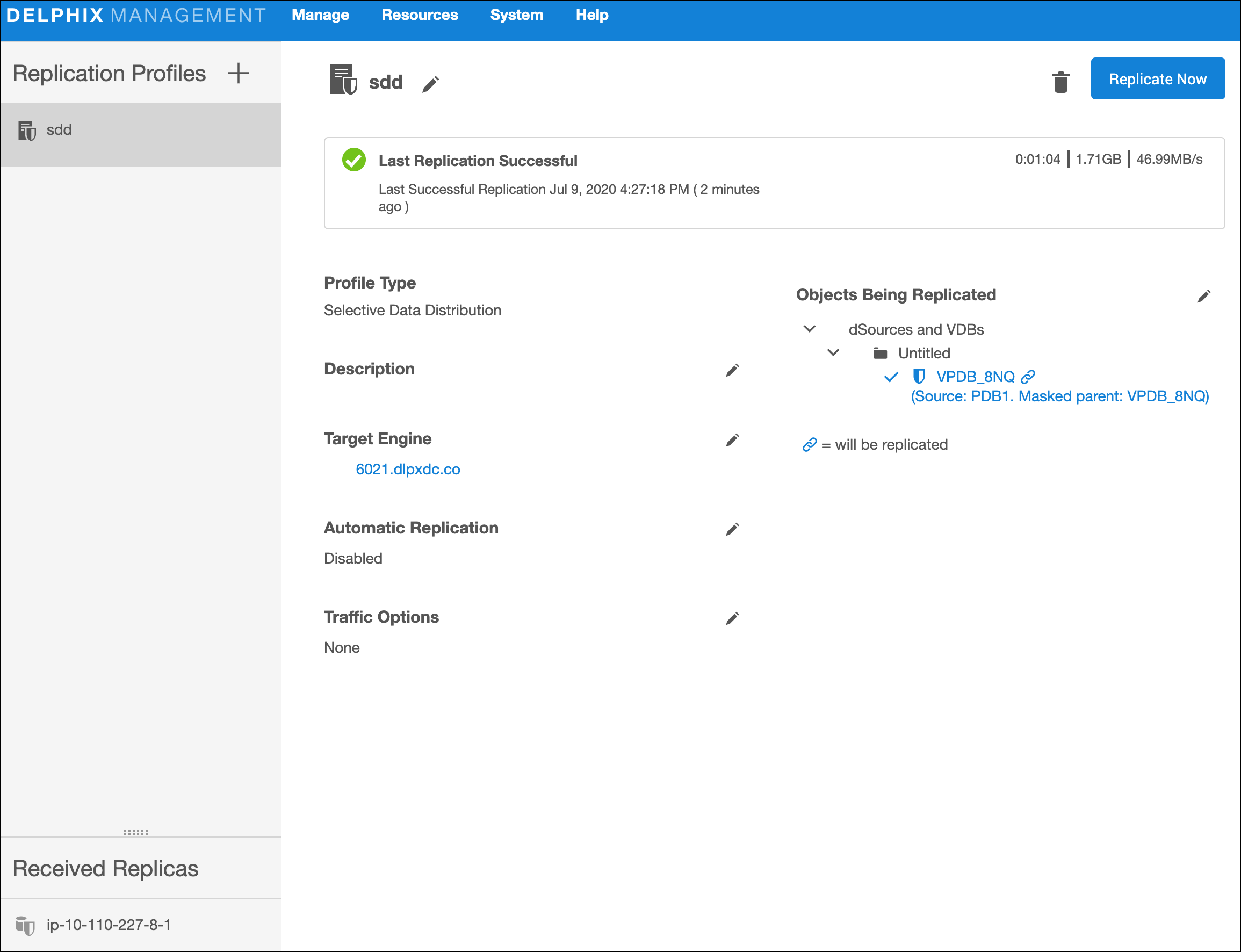Edit Traffic Options pencil icon
Image resolution: width=1241 pixels, height=952 pixels.
(x=732, y=618)
